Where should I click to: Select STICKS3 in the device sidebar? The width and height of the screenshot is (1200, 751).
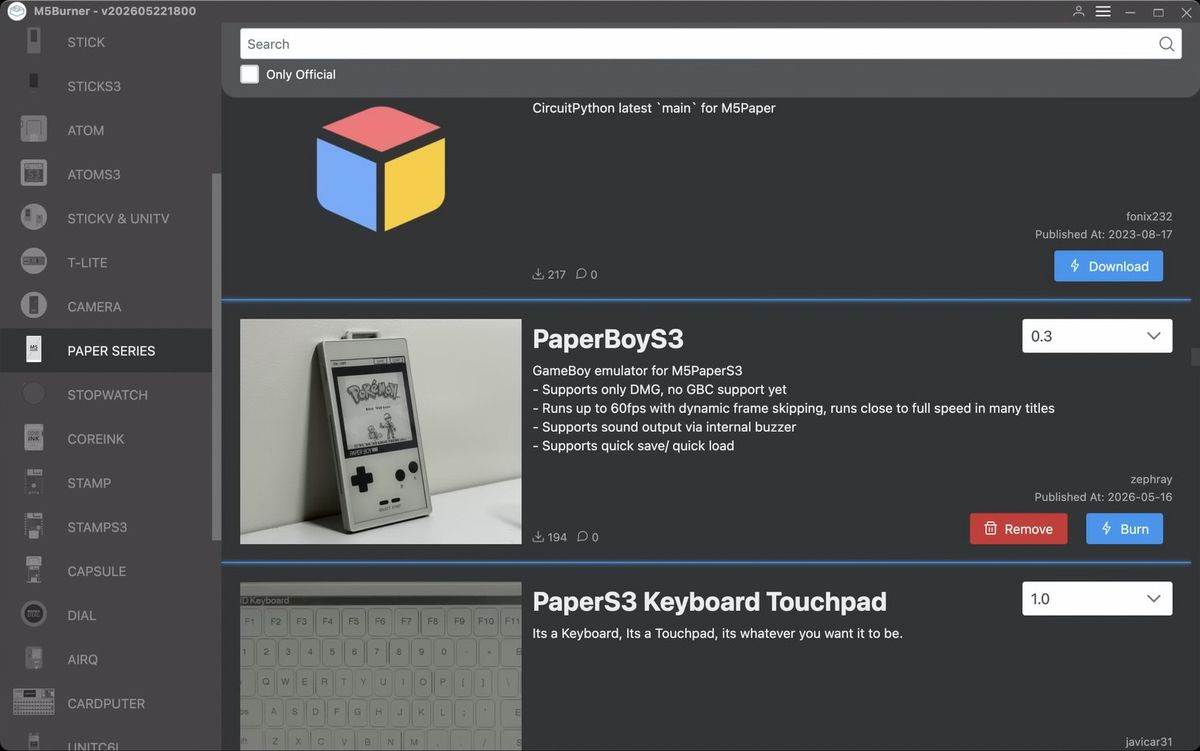click(x=106, y=86)
